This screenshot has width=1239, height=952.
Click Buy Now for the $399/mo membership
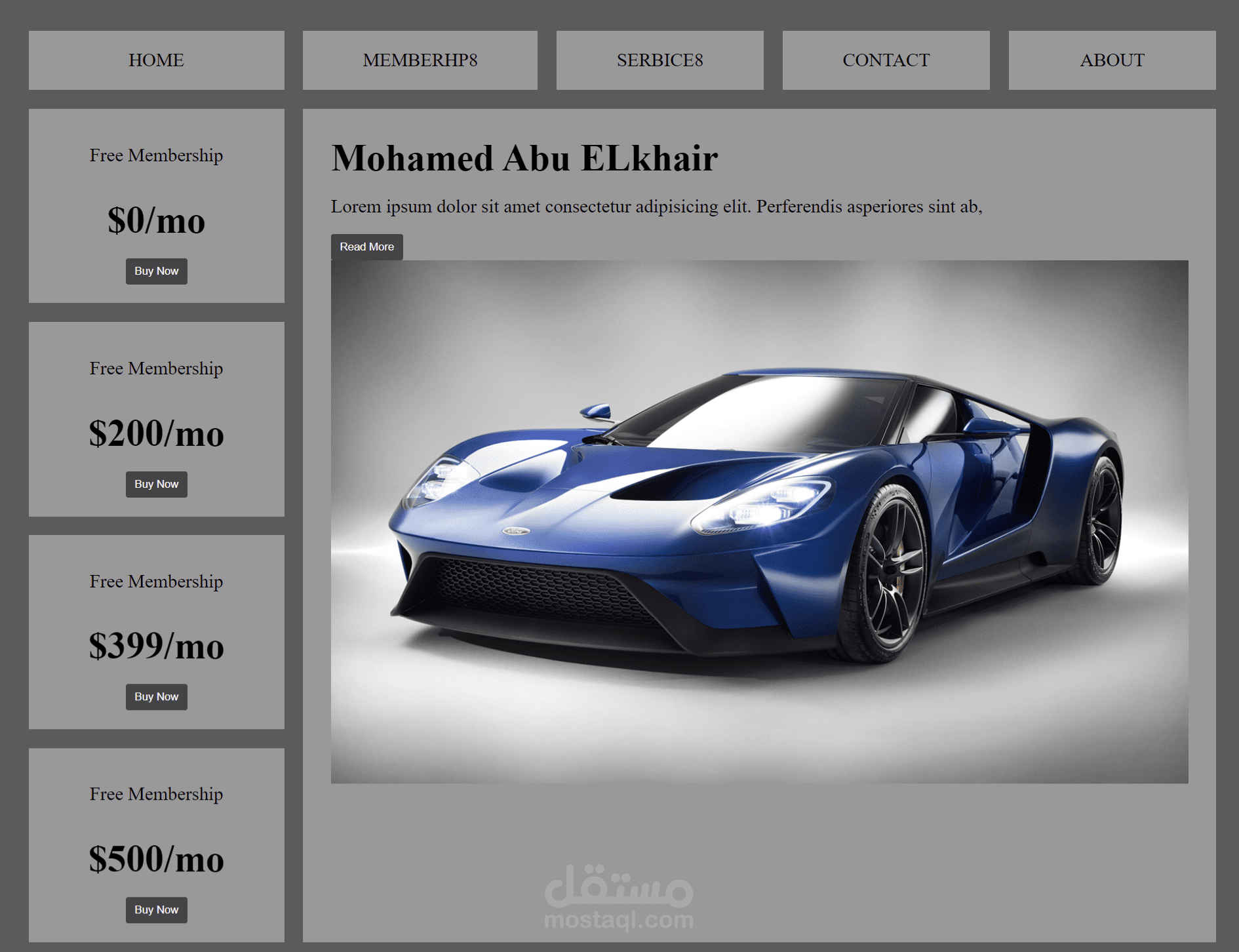click(x=156, y=697)
